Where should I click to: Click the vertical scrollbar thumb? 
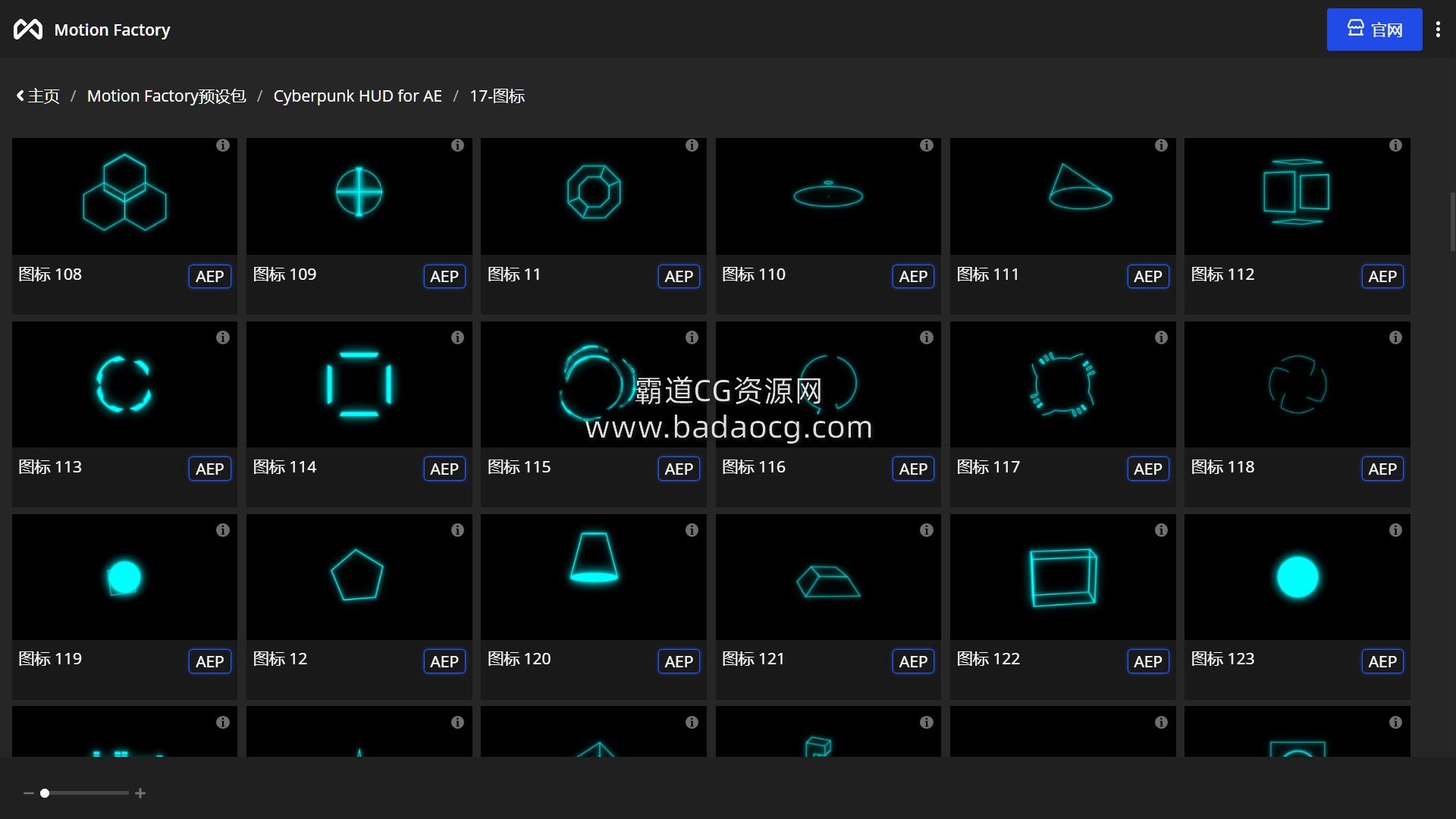click(x=1452, y=221)
